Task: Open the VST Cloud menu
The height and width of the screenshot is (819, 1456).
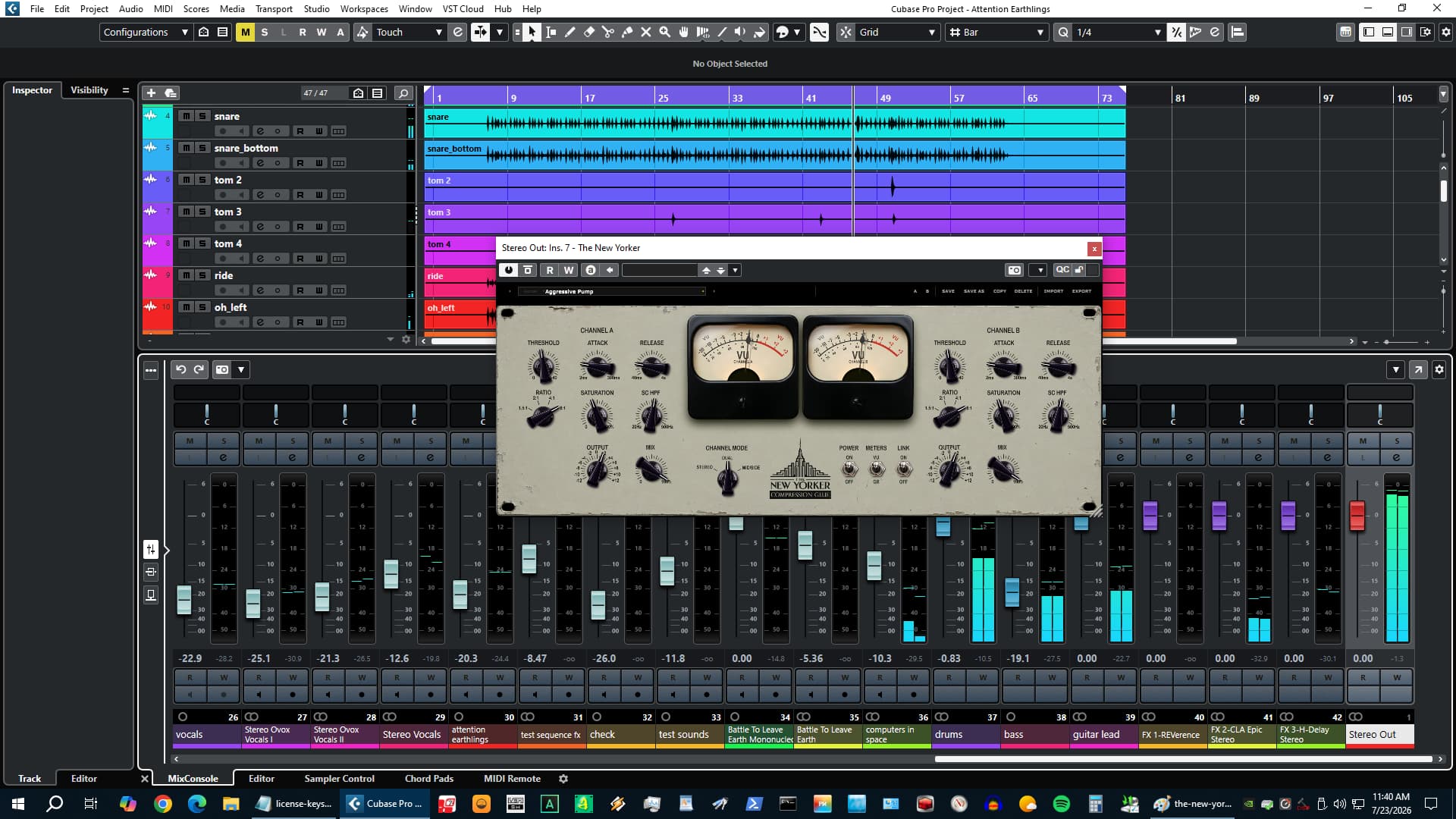Action: [463, 8]
